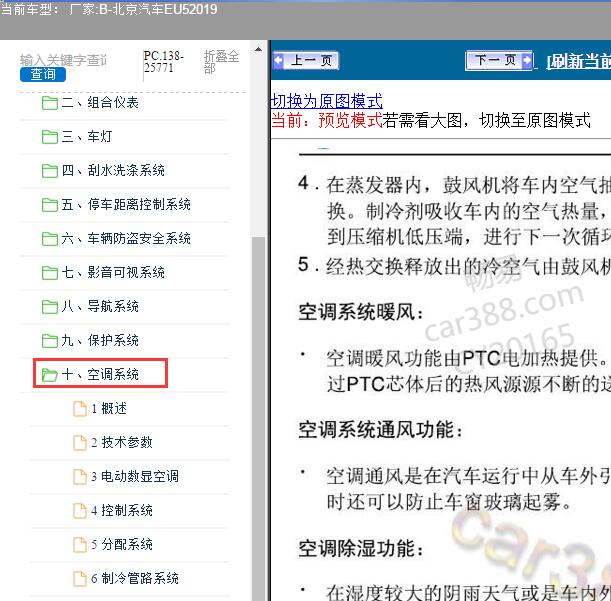Image resolution: width=611 pixels, height=601 pixels.
Task: Expand 五、停车距离控制系统 tree node
Action: (x=126, y=205)
